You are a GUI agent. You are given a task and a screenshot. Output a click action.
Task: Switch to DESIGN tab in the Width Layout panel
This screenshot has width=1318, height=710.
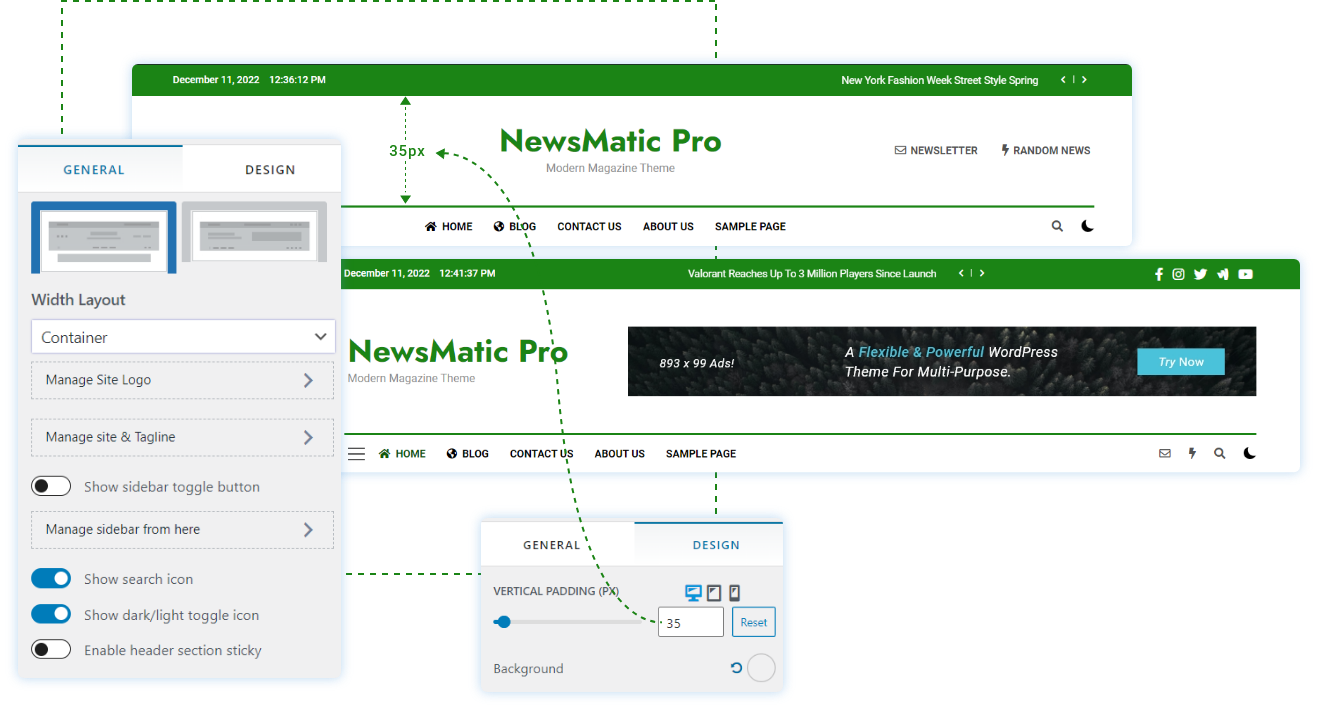[270, 170]
